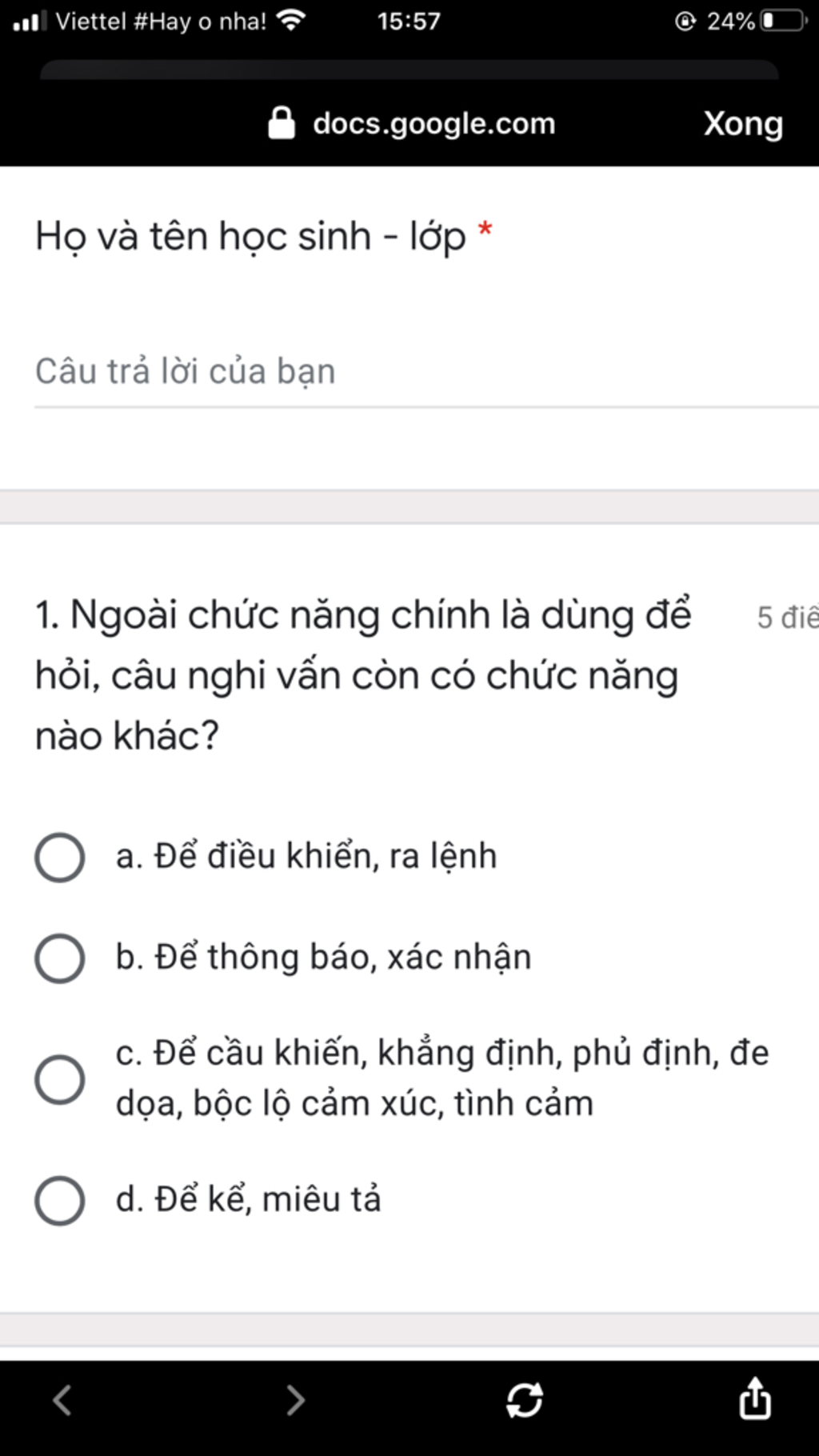Tap the docs.google.com address text
The width and height of the screenshot is (819, 1456).
(433, 124)
